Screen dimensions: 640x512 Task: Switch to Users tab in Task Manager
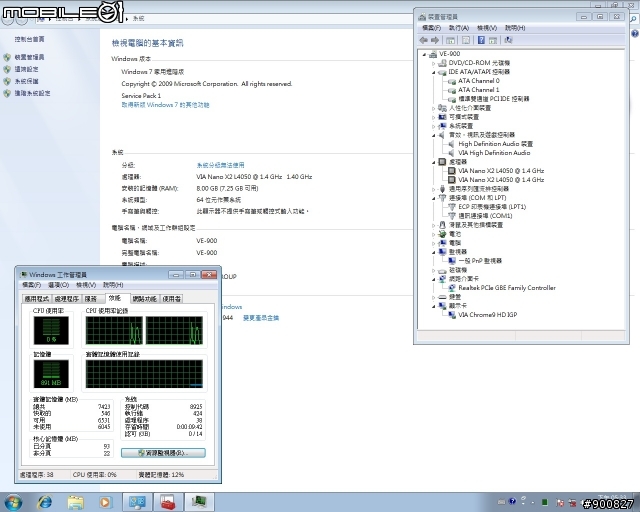[171, 299]
